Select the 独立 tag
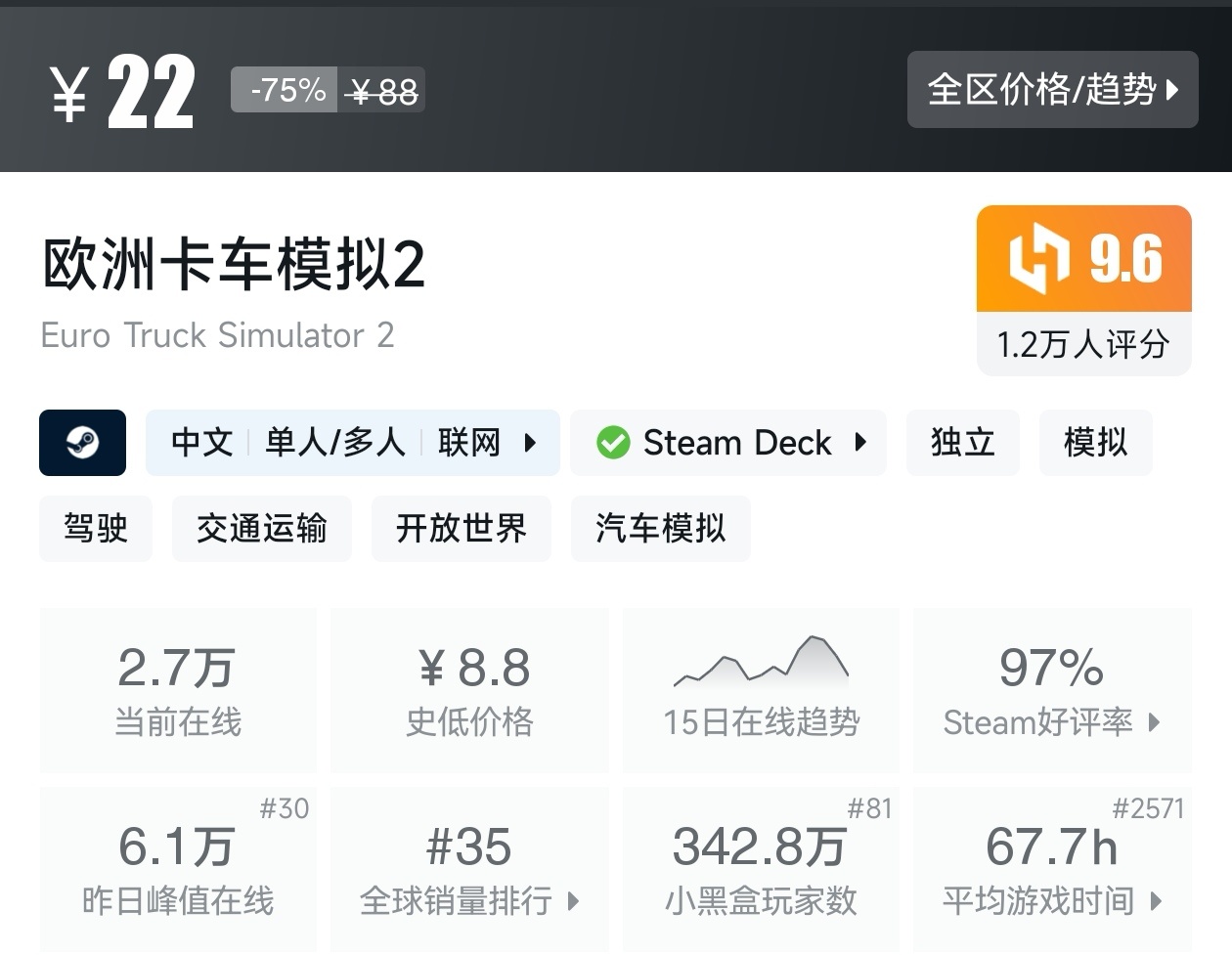The image size is (1232, 955). click(963, 443)
